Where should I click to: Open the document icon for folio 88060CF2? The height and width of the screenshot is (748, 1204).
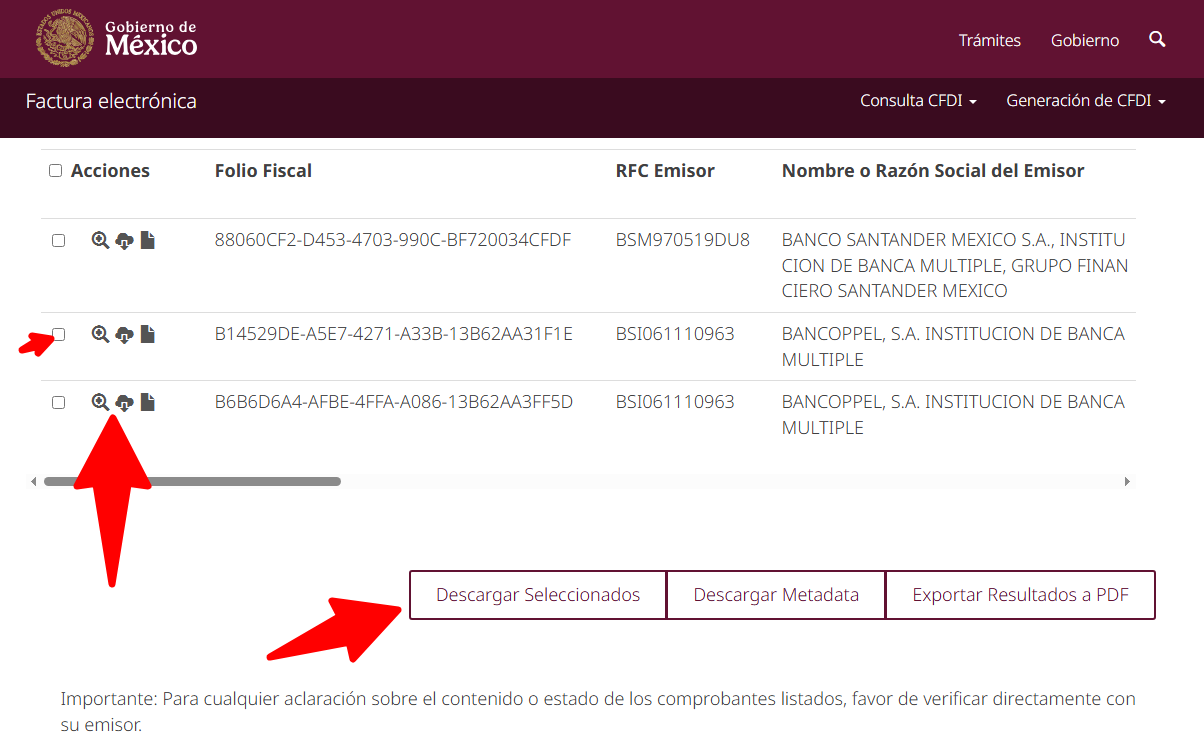(147, 241)
